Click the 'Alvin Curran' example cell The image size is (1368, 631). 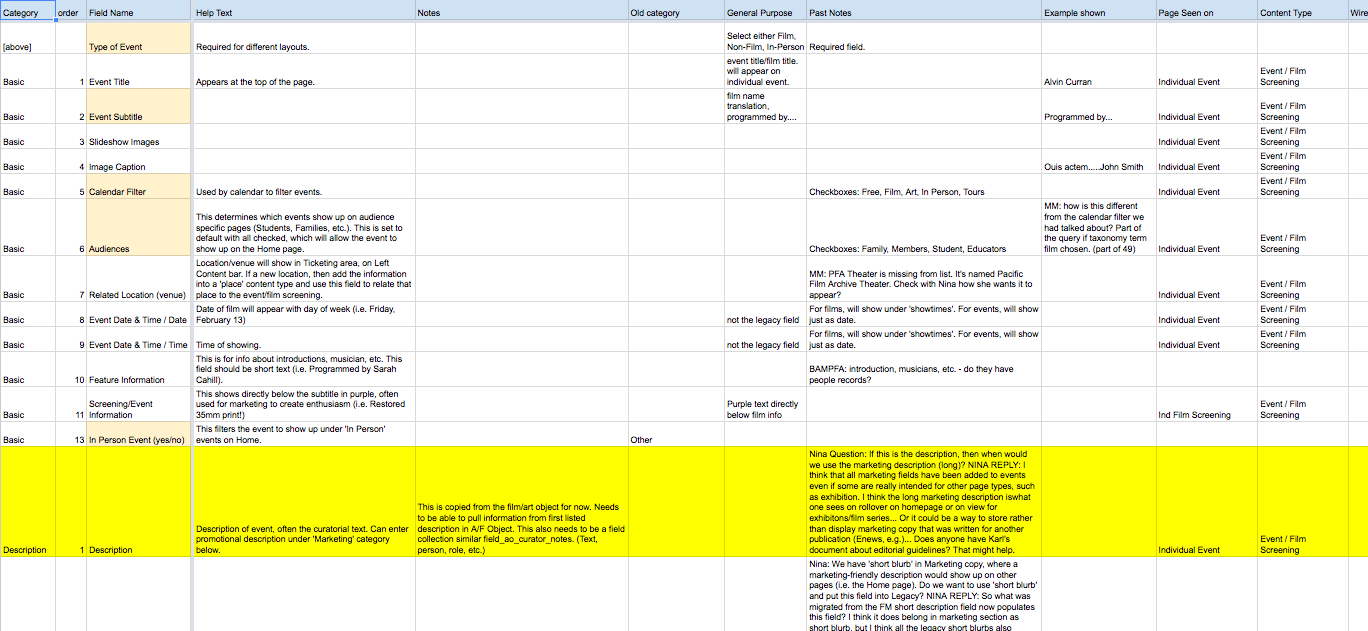click(1098, 71)
